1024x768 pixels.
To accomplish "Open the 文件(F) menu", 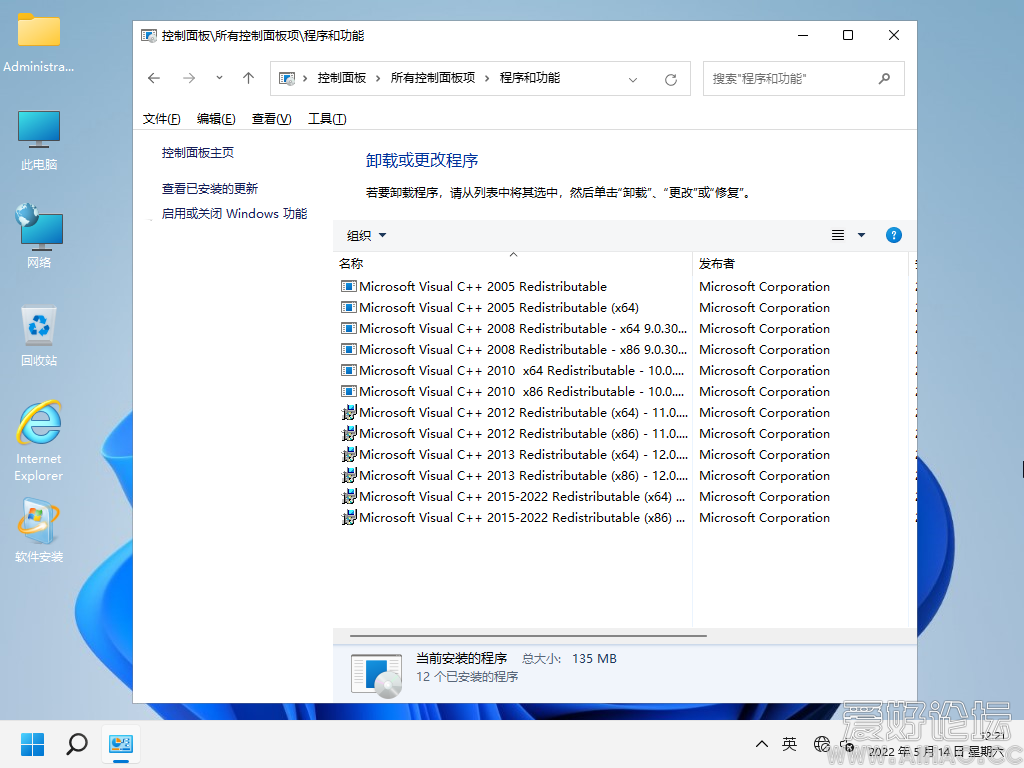I will pos(161,119).
